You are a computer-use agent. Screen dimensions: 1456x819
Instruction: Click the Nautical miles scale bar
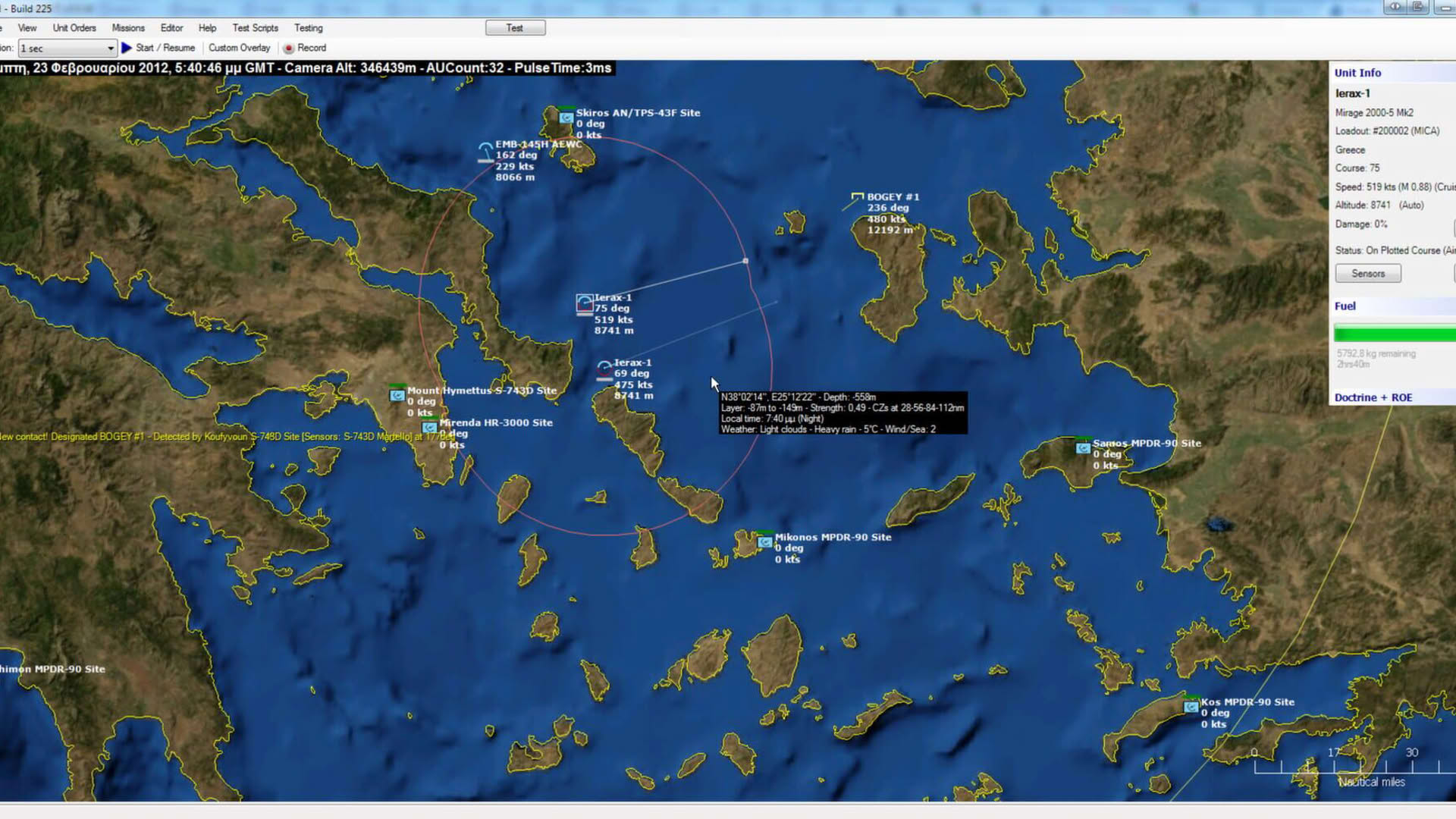tap(1354, 767)
